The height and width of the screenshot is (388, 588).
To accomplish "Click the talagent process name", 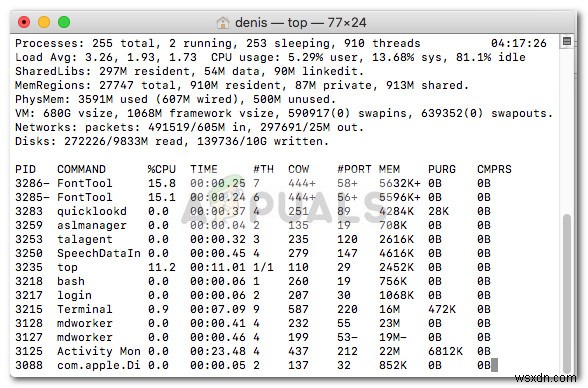I will [85, 239].
